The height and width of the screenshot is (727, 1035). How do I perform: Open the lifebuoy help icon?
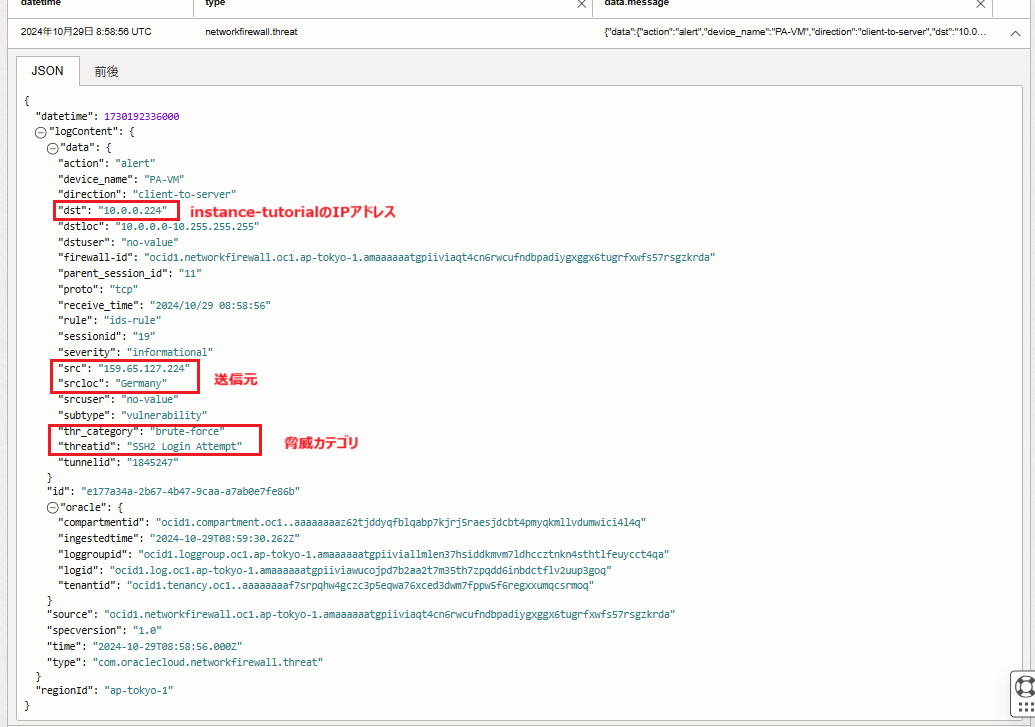[x=1024, y=686]
